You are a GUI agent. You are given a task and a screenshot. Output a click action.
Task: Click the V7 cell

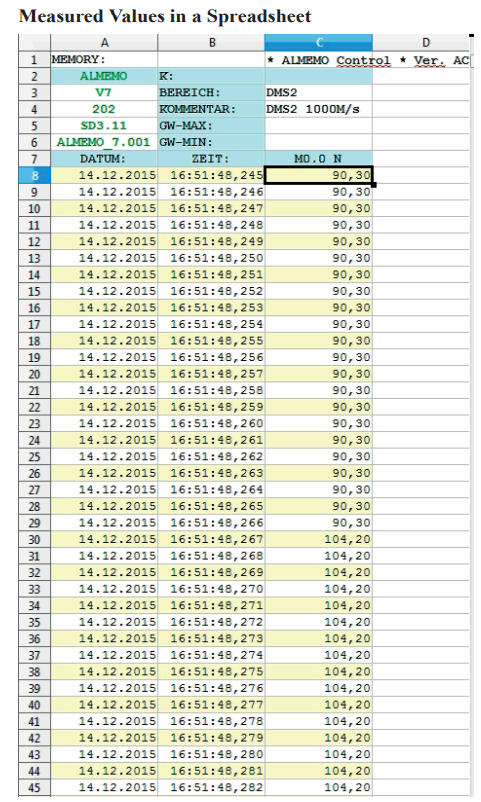[104, 93]
